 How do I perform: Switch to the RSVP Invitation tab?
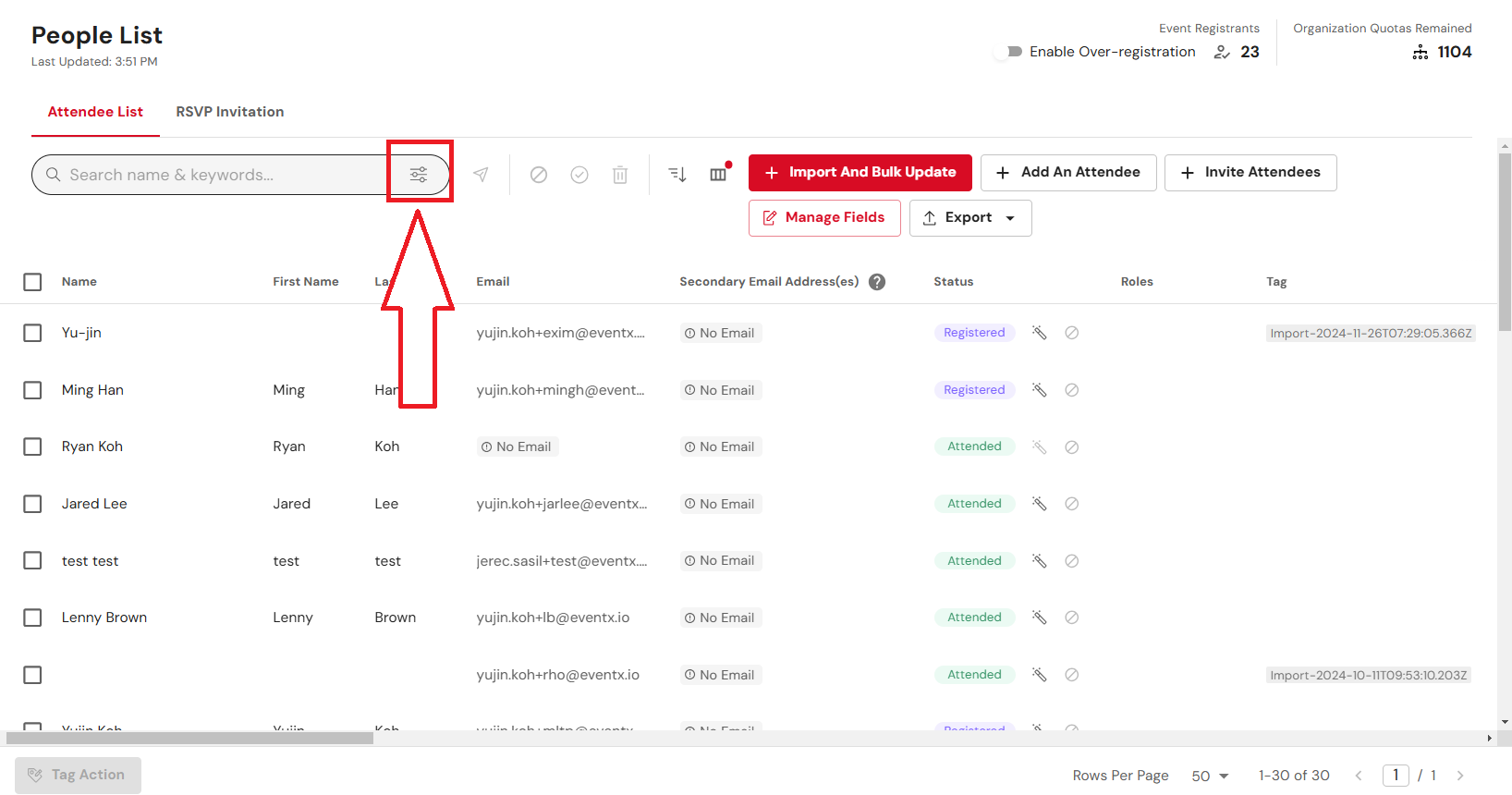[230, 112]
